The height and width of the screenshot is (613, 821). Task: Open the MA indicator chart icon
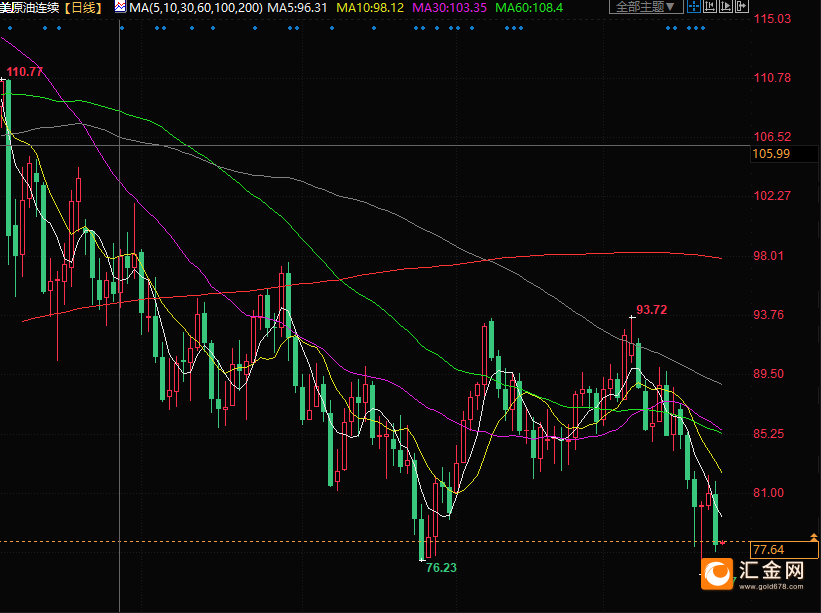[x=120, y=7]
